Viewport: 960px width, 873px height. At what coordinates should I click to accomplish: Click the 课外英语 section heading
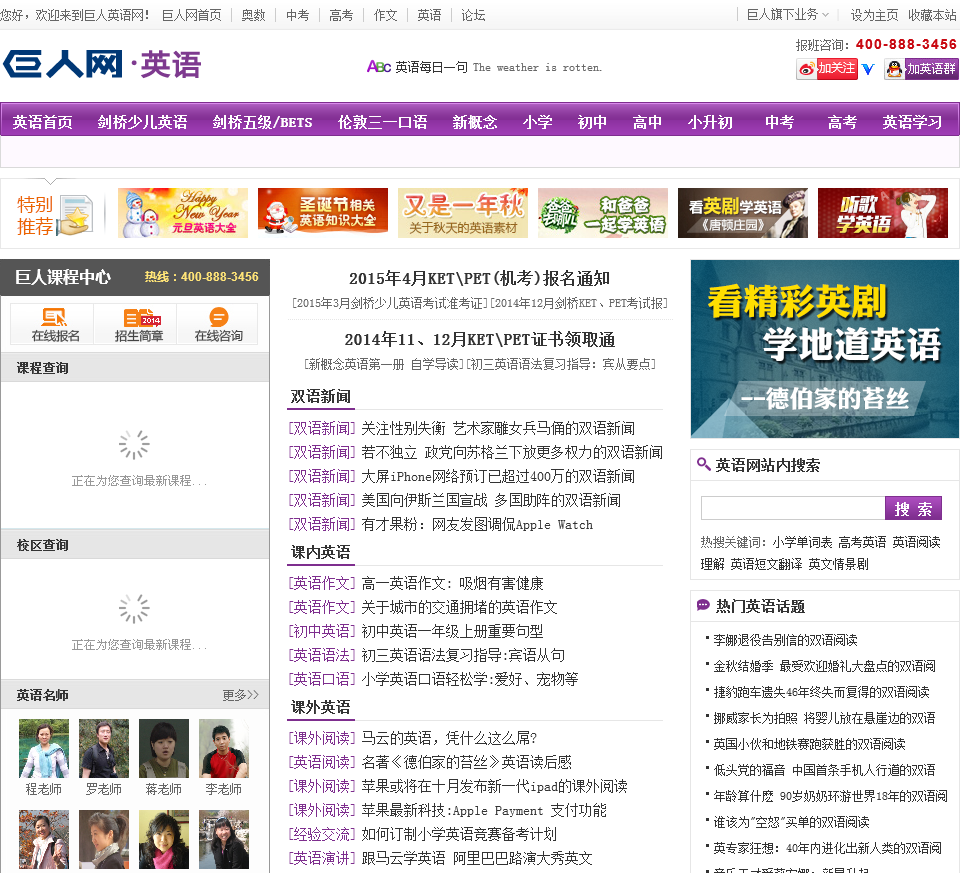[x=320, y=707]
